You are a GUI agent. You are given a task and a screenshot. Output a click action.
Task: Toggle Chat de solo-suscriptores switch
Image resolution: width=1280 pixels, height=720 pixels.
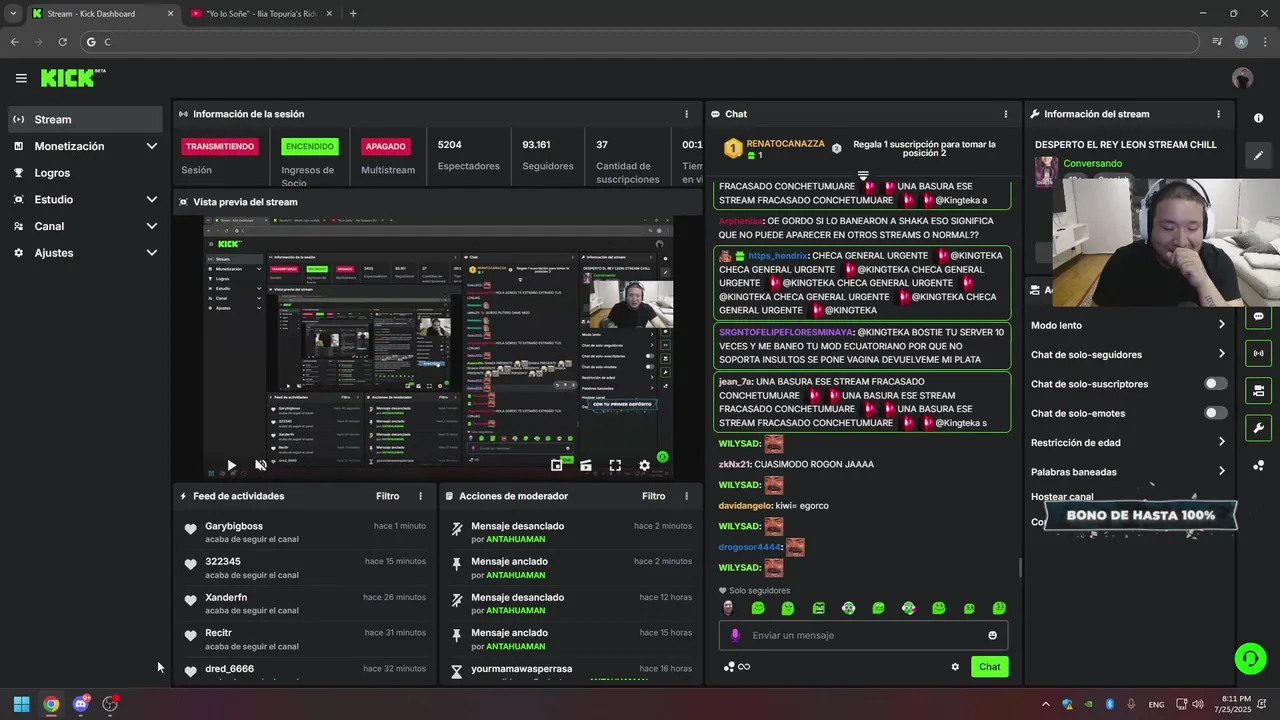(x=1215, y=384)
